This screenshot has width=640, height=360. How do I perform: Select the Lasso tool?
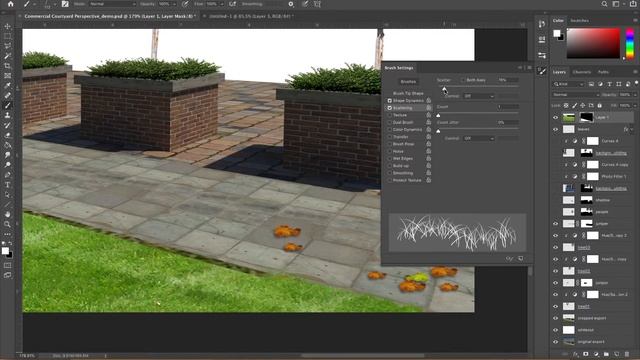(x=7, y=46)
